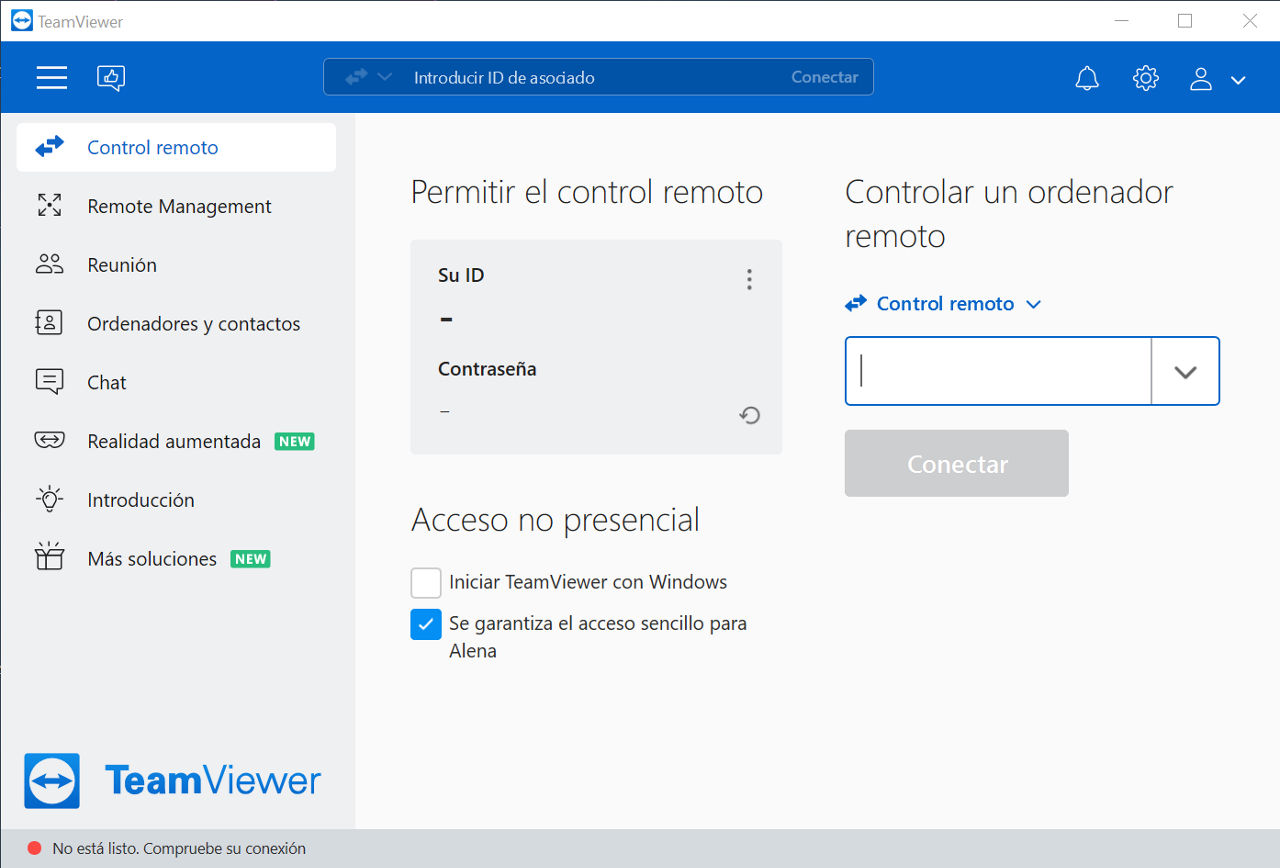The width and height of the screenshot is (1280, 868).
Task: Click the large Conectar button
Action: pos(957,463)
